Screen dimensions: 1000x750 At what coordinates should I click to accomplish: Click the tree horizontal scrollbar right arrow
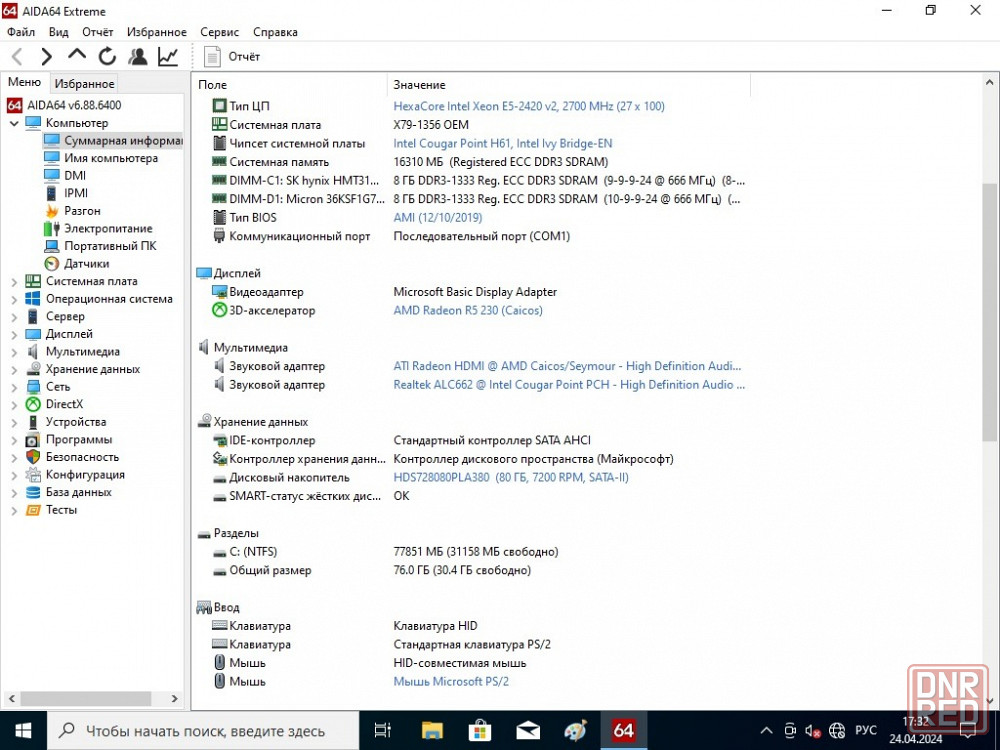pos(174,698)
